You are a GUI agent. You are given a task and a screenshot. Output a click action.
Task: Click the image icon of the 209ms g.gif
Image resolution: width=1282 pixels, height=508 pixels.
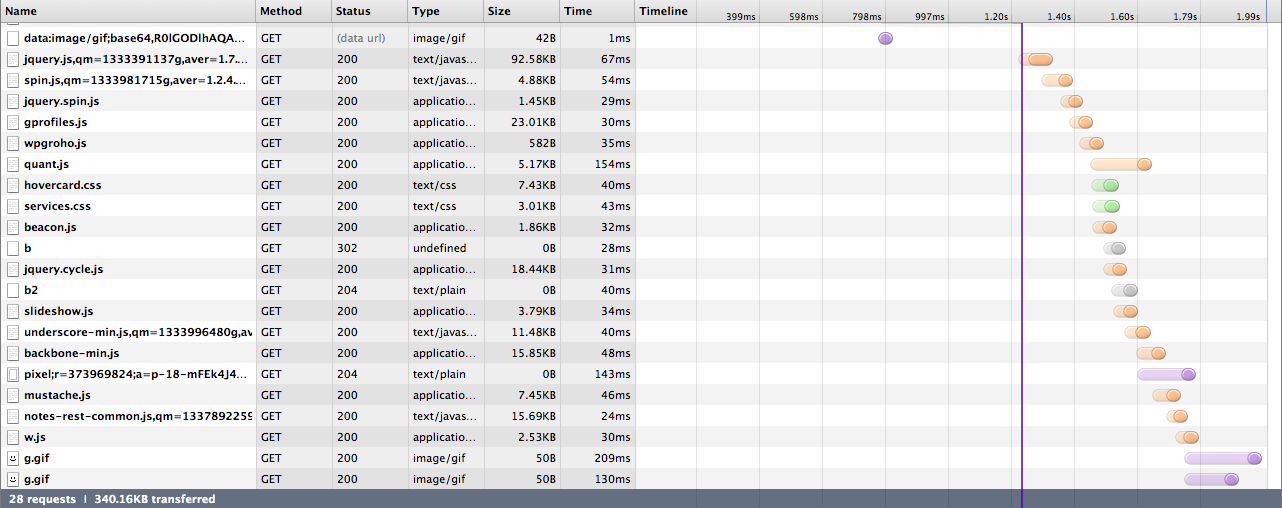(13, 458)
